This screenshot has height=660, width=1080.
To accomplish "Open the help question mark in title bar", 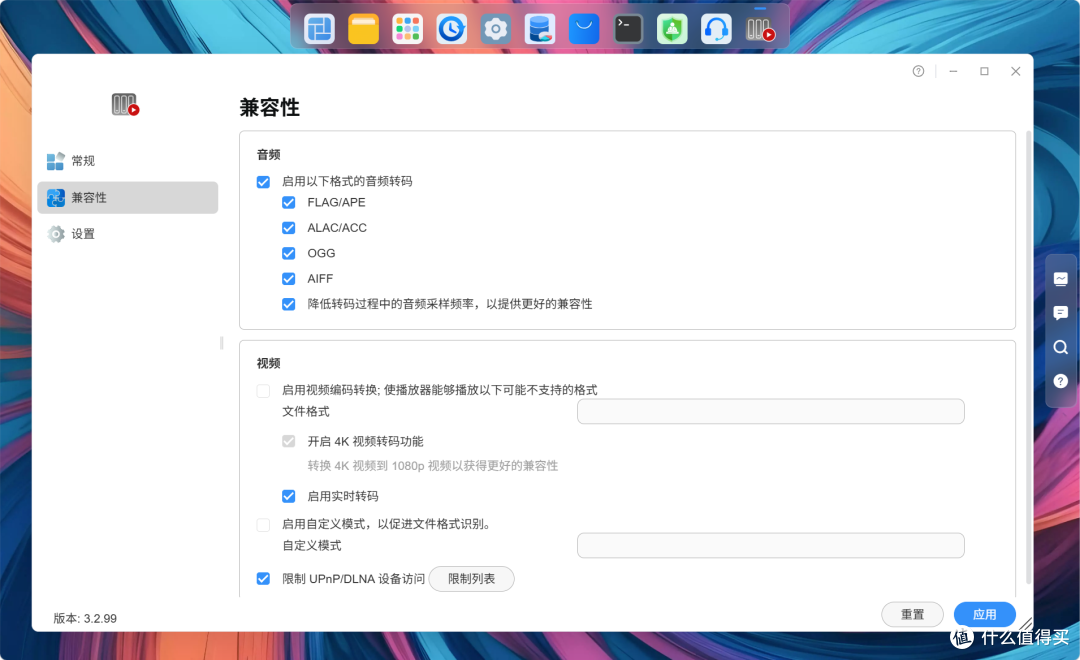I will pyautogui.click(x=918, y=71).
